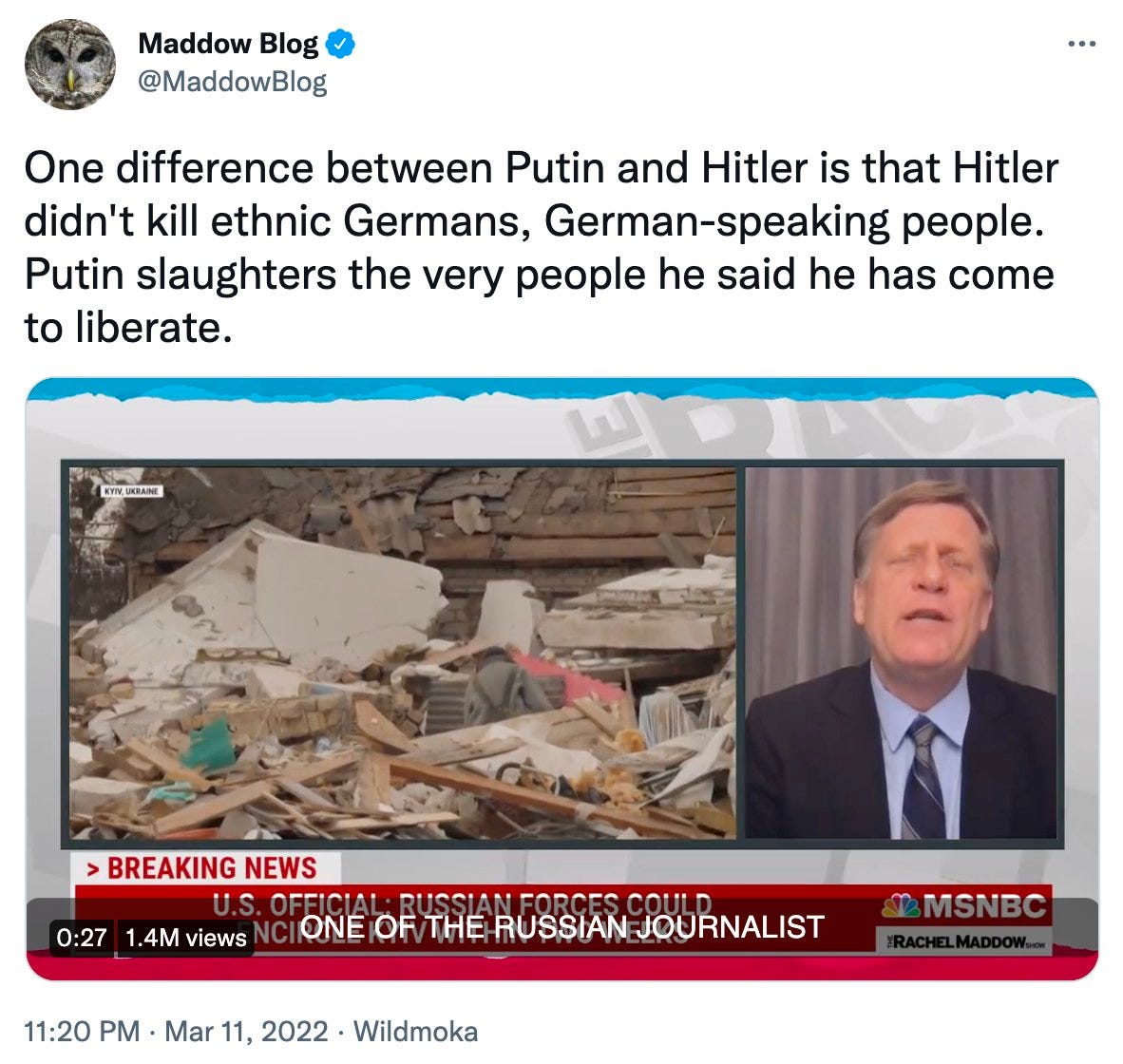The image size is (1123, 1064).
Task: Click the Kyiv, Ukraine location tag
Action: tap(132, 491)
